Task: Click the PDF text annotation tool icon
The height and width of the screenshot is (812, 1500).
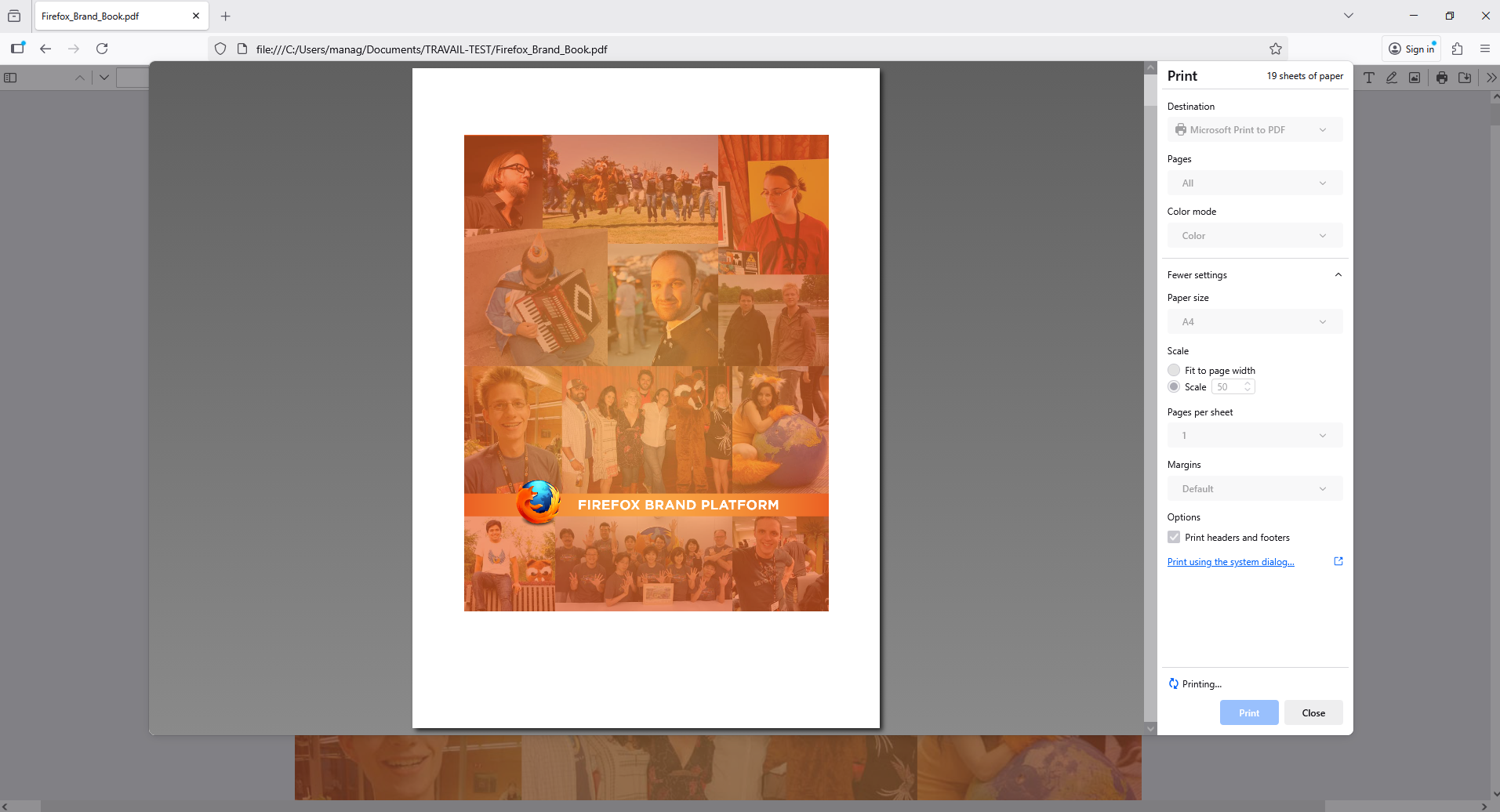Action: [1369, 78]
